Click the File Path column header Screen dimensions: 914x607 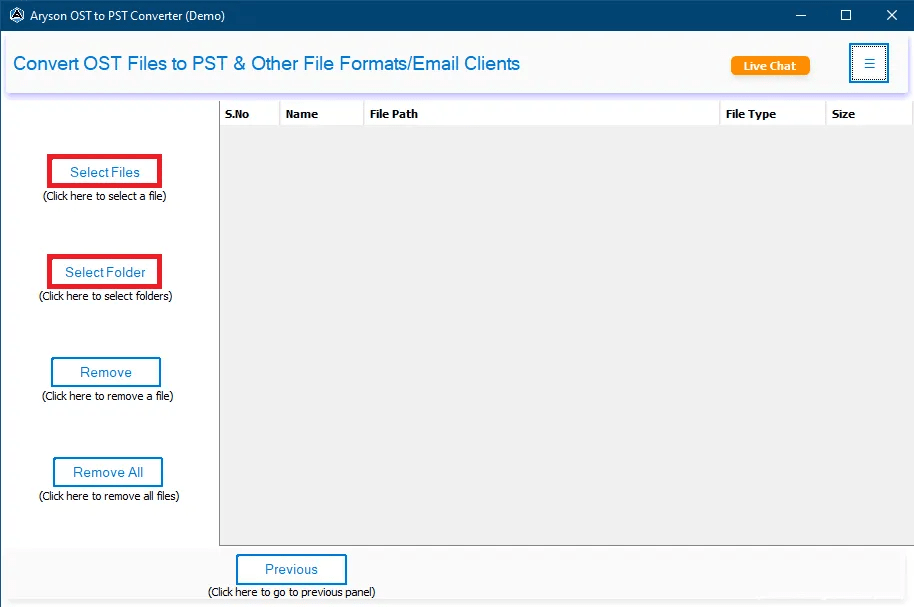[x=393, y=113]
